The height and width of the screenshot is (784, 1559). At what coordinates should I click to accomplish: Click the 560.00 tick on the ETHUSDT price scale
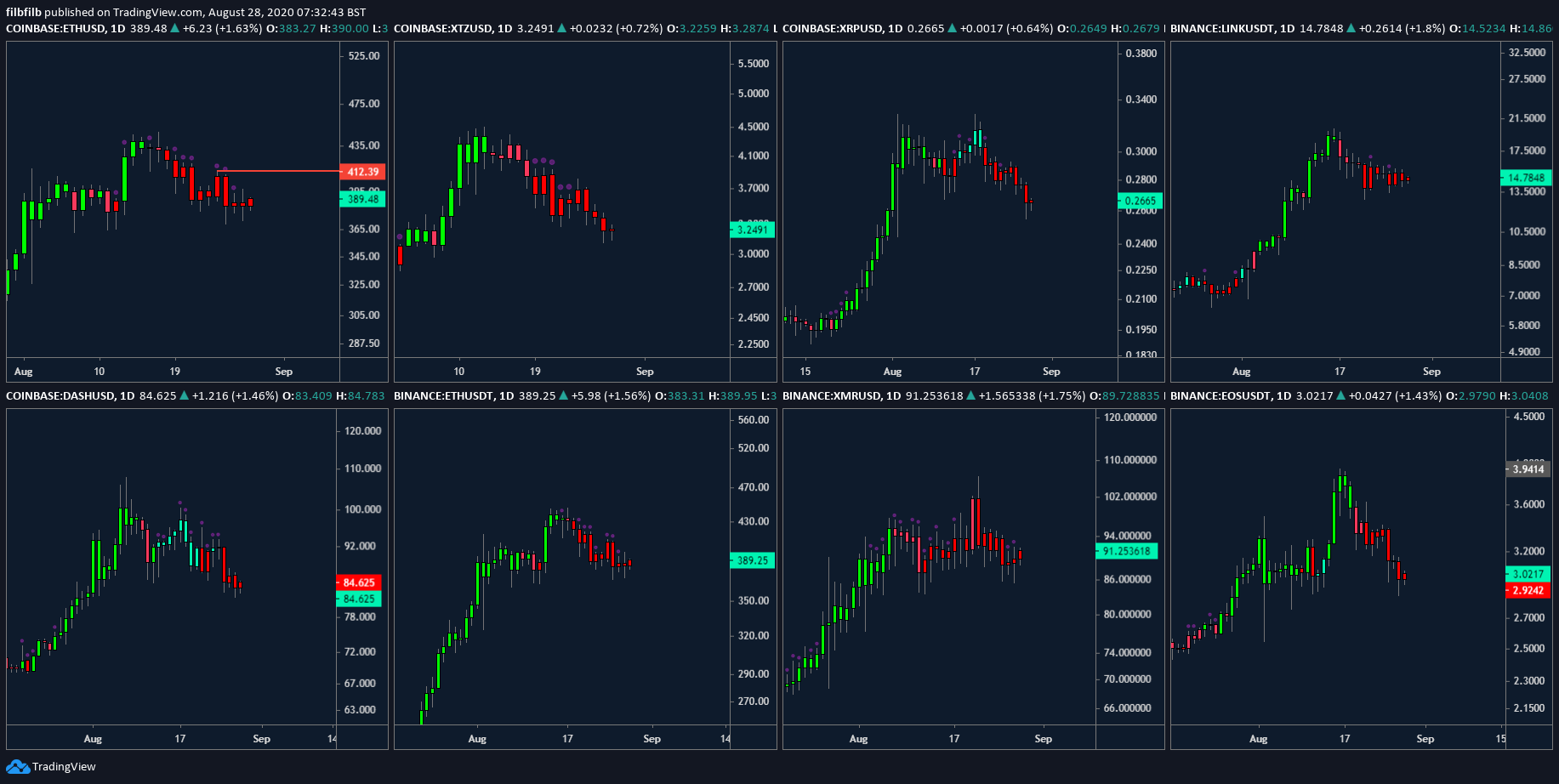754,420
